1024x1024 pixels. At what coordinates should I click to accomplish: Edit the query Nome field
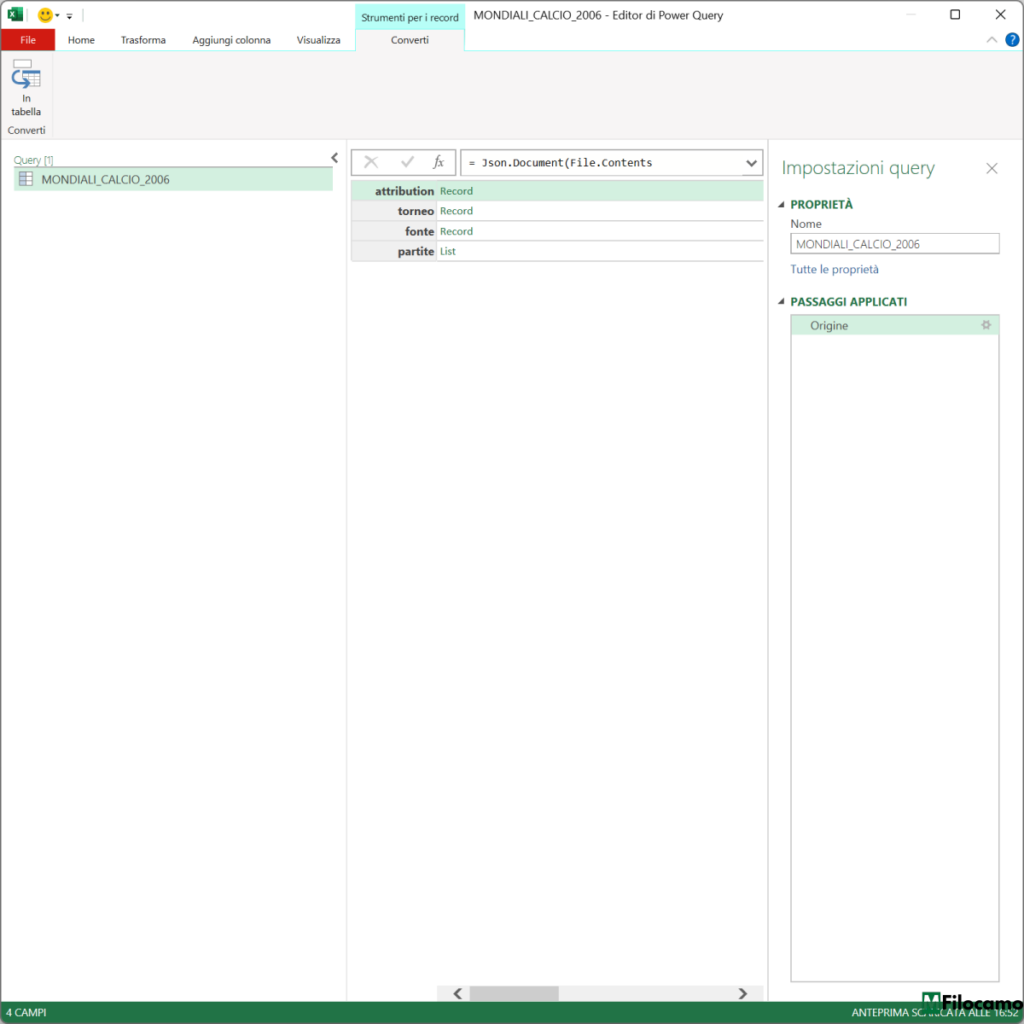point(894,244)
